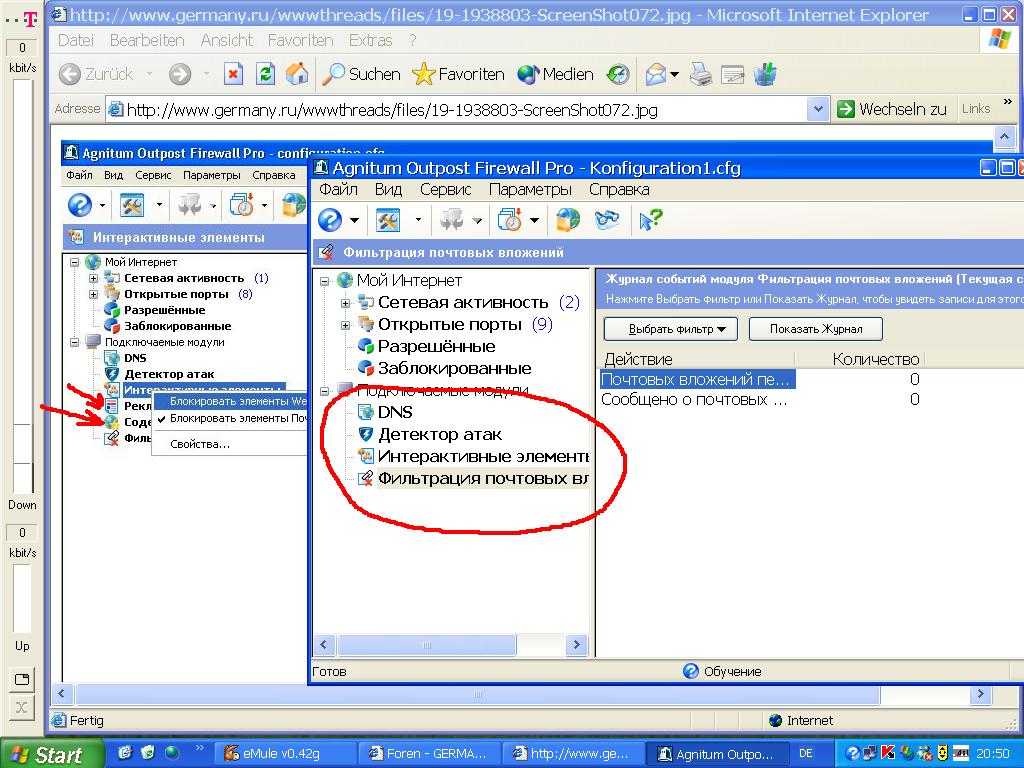This screenshot has height=768, width=1024.
Task: Click the IE vertical scrollbar up arrow
Action: [x=1004, y=137]
